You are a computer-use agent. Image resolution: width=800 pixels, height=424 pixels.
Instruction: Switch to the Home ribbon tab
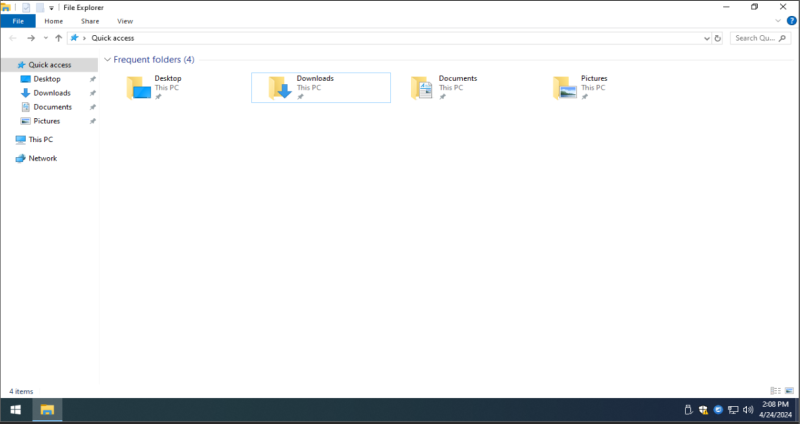54,21
